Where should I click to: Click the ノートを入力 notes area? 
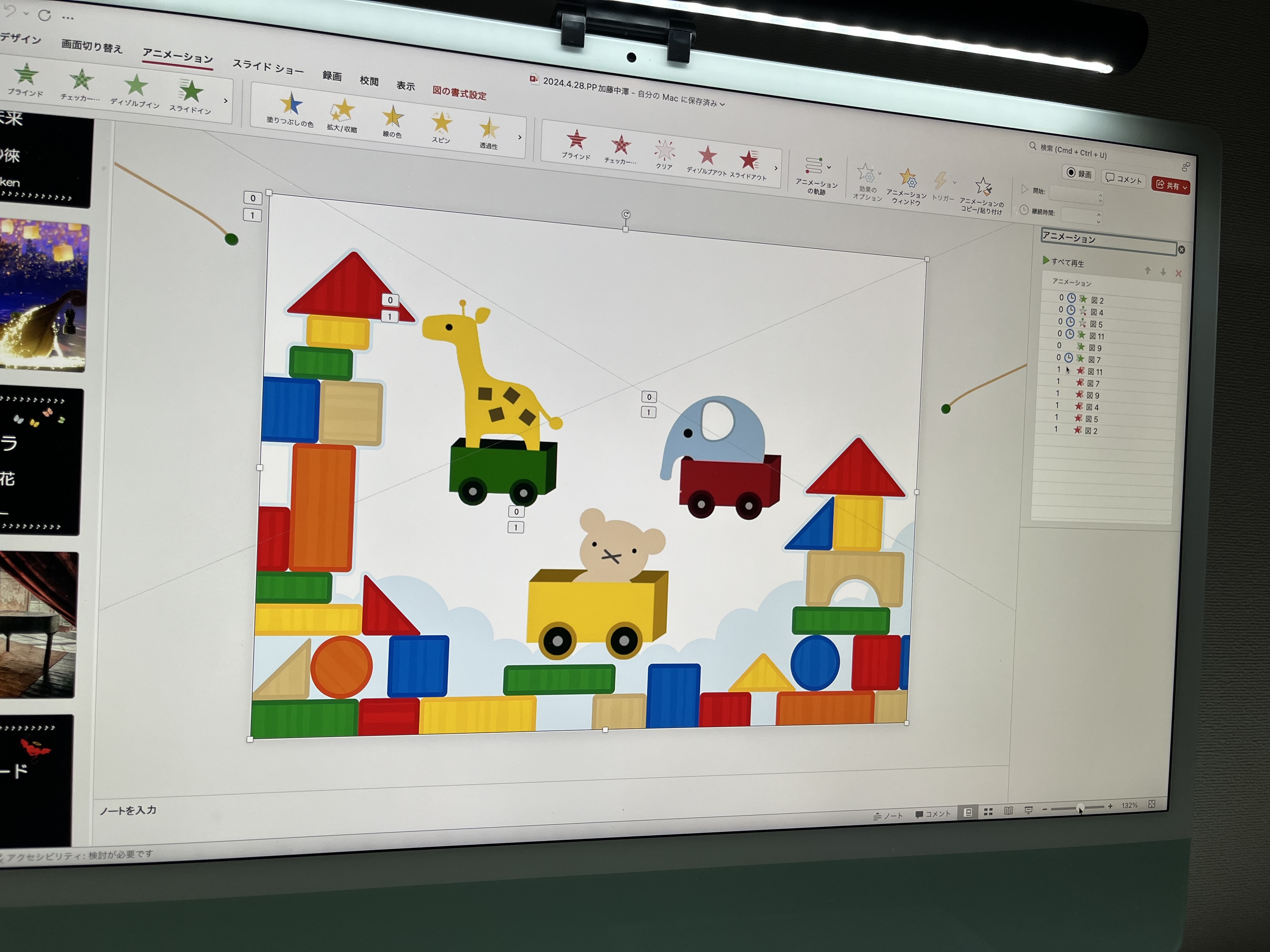click(128, 810)
